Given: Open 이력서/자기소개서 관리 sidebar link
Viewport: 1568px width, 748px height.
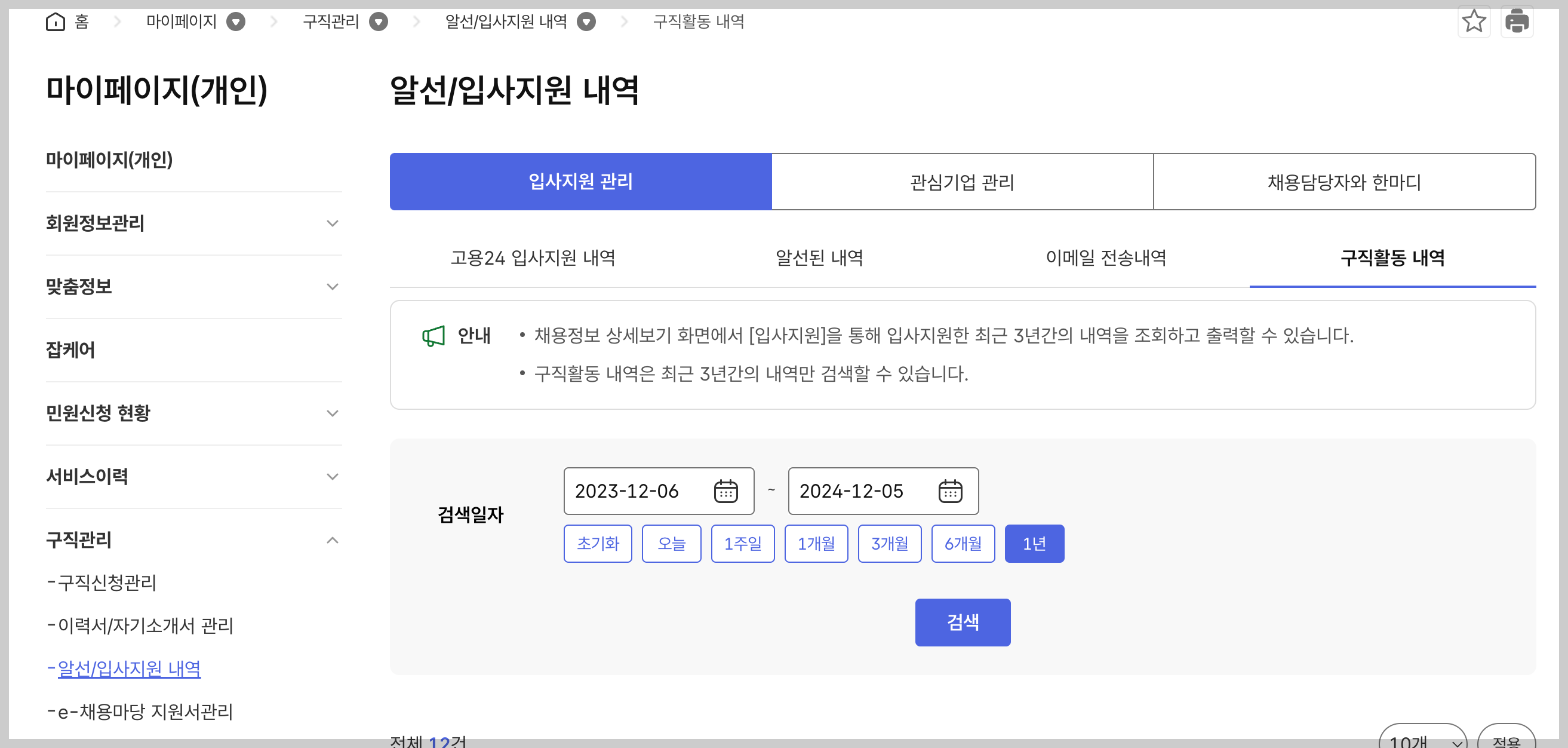Looking at the screenshot, I should point(145,626).
